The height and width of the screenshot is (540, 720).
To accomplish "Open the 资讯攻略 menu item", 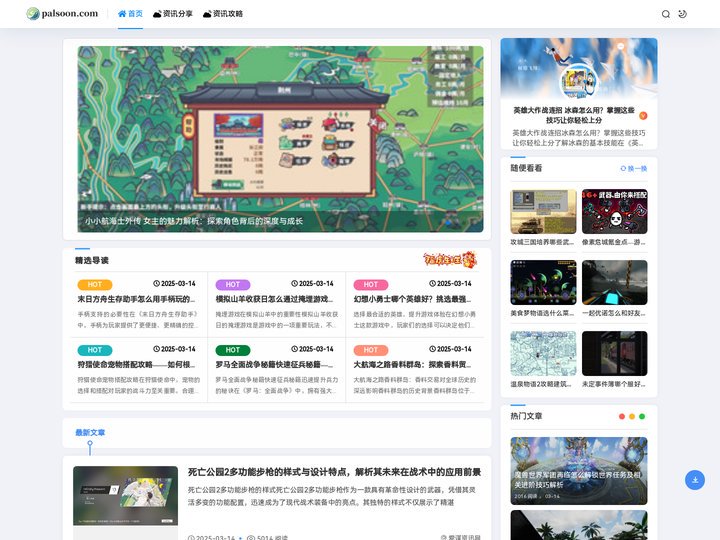I will pyautogui.click(x=223, y=14).
